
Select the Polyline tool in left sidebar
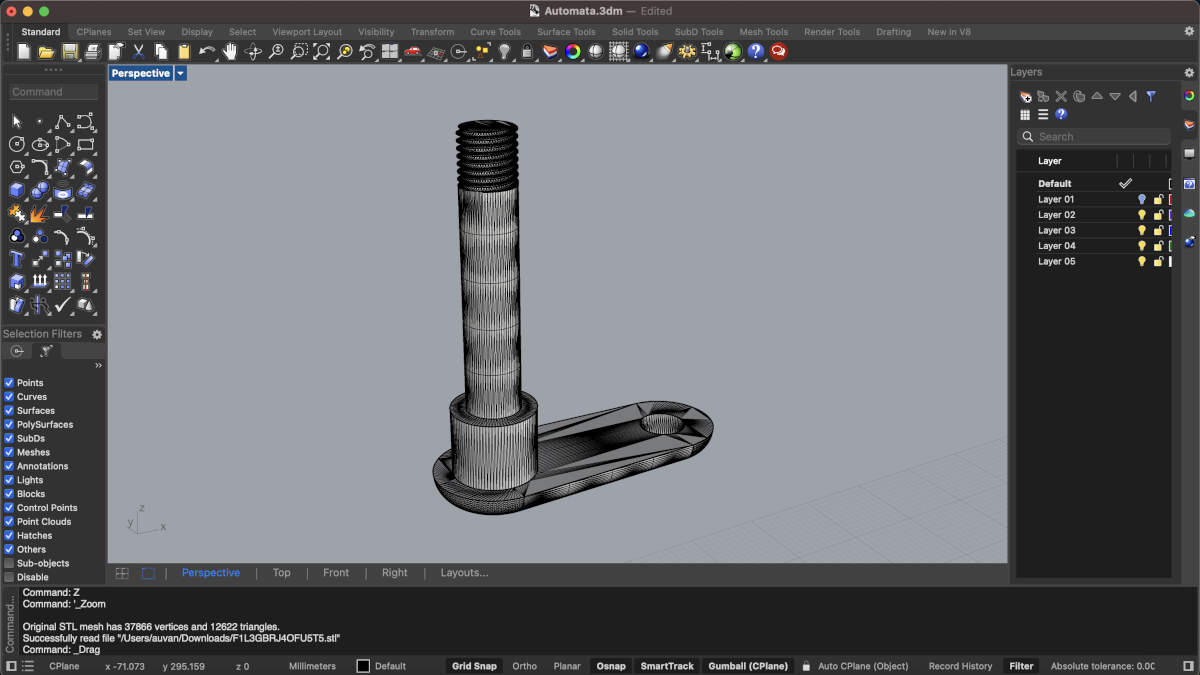pos(62,121)
